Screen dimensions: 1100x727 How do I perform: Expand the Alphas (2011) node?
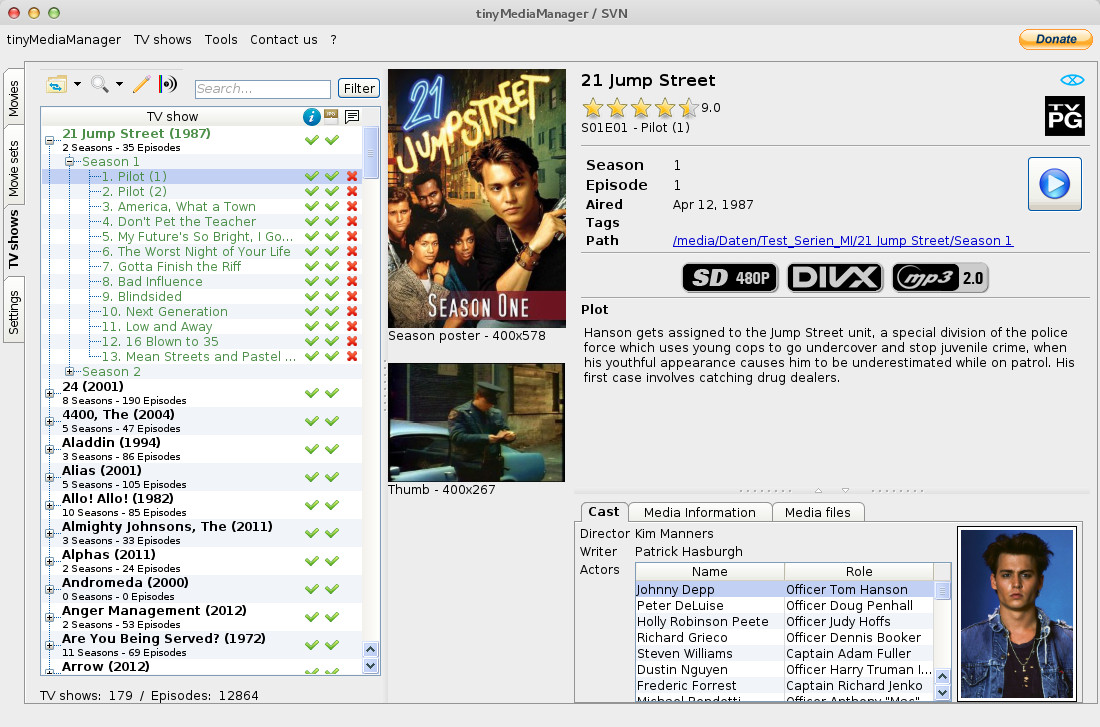point(50,561)
